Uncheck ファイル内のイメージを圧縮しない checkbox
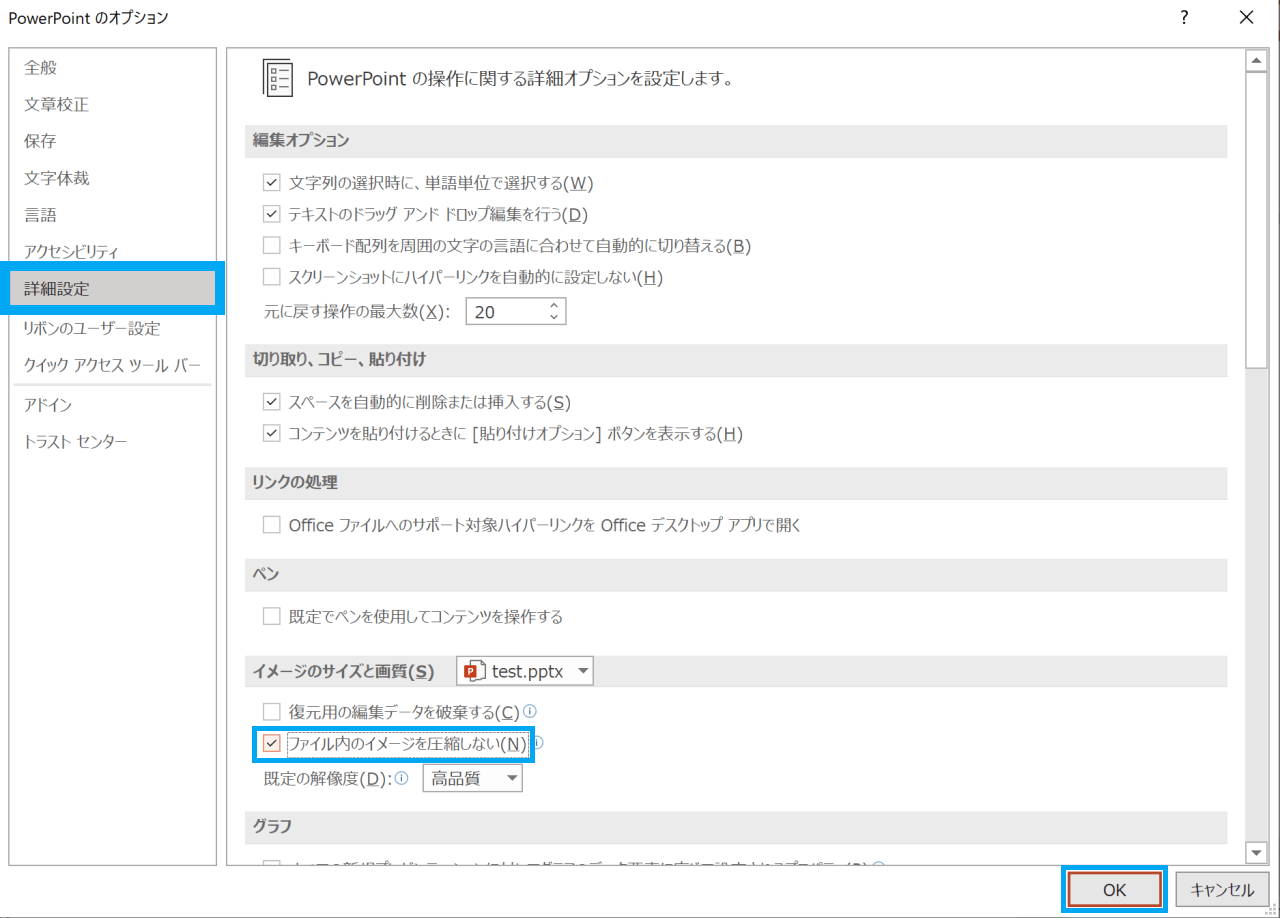Image resolution: width=1280 pixels, height=918 pixels. click(x=271, y=743)
